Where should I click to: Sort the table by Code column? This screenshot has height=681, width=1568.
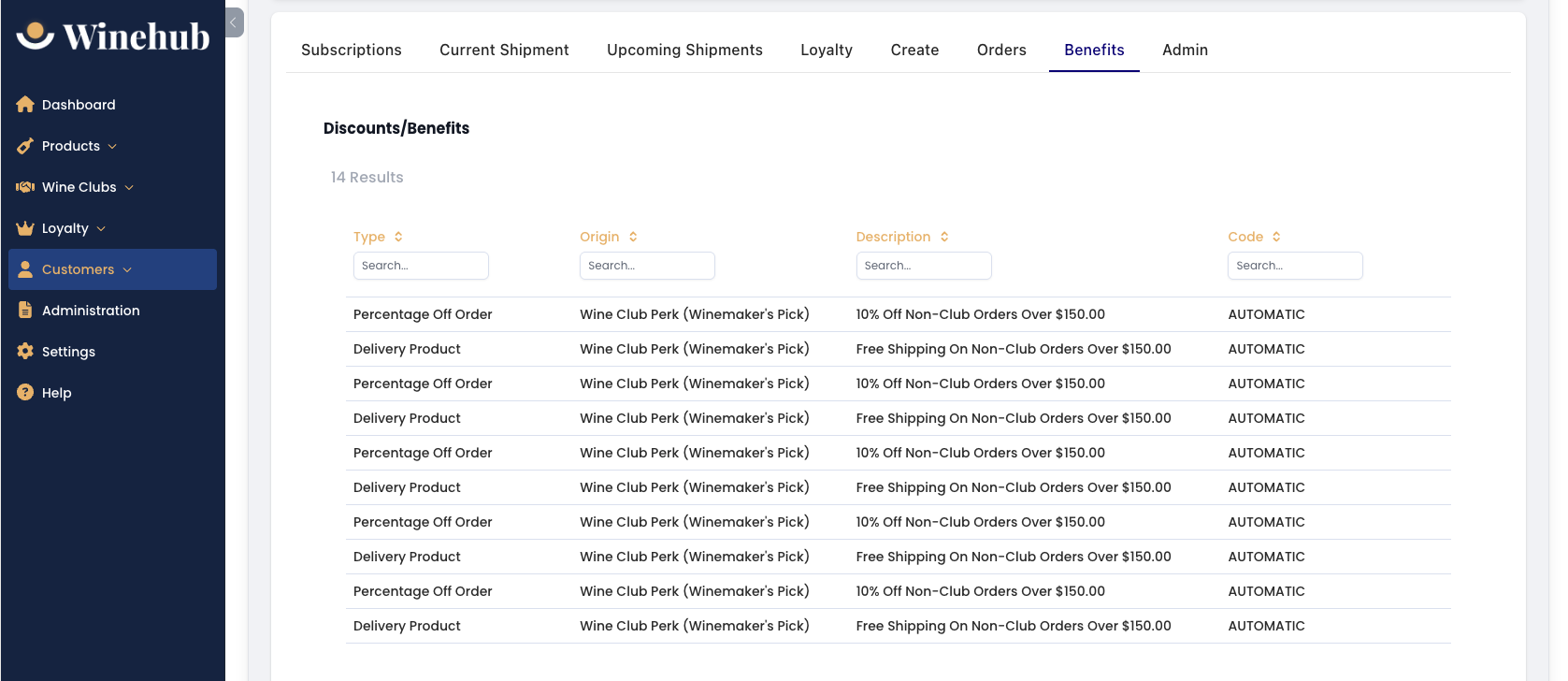coord(1254,237)
